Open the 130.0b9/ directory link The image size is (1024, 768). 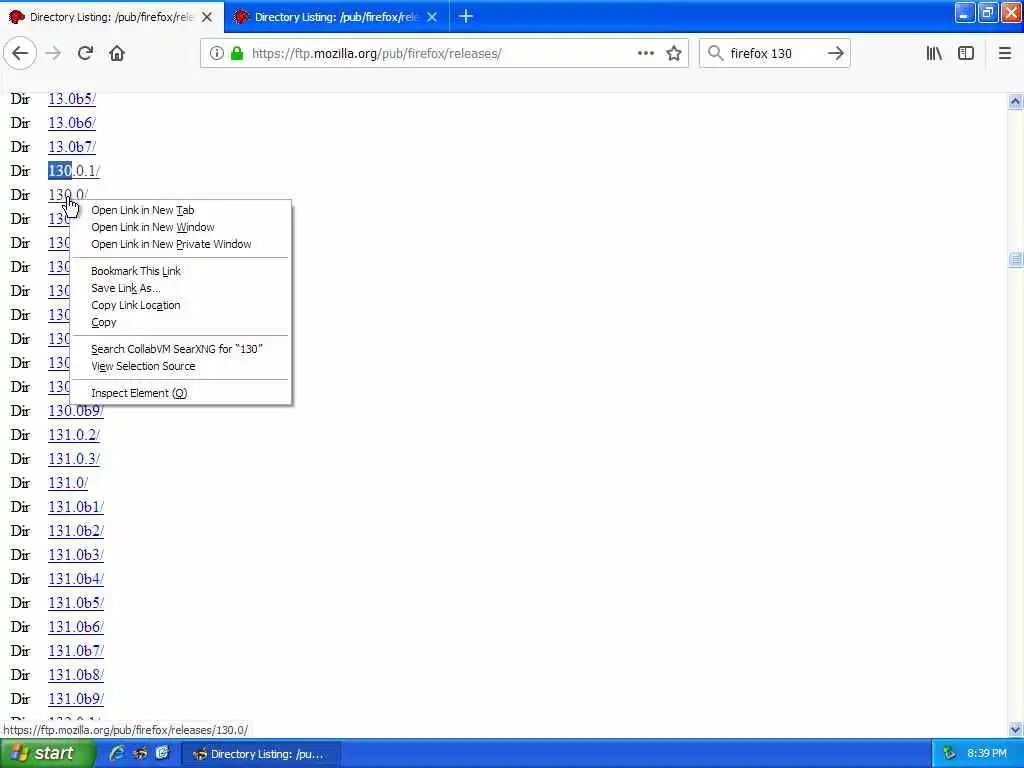point(76,411)
